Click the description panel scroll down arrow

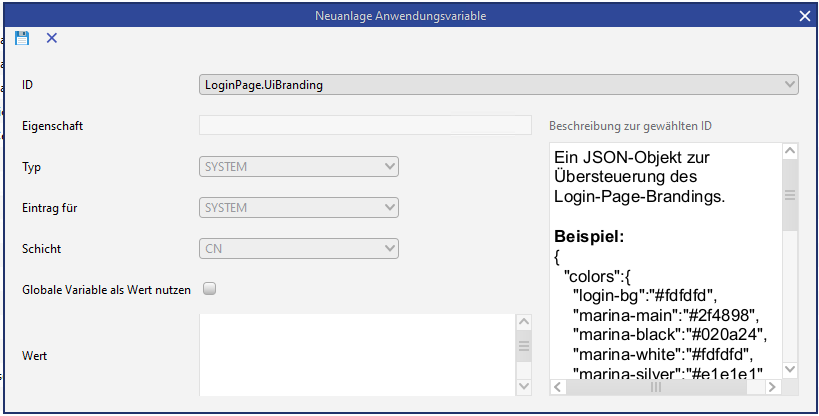789,369
